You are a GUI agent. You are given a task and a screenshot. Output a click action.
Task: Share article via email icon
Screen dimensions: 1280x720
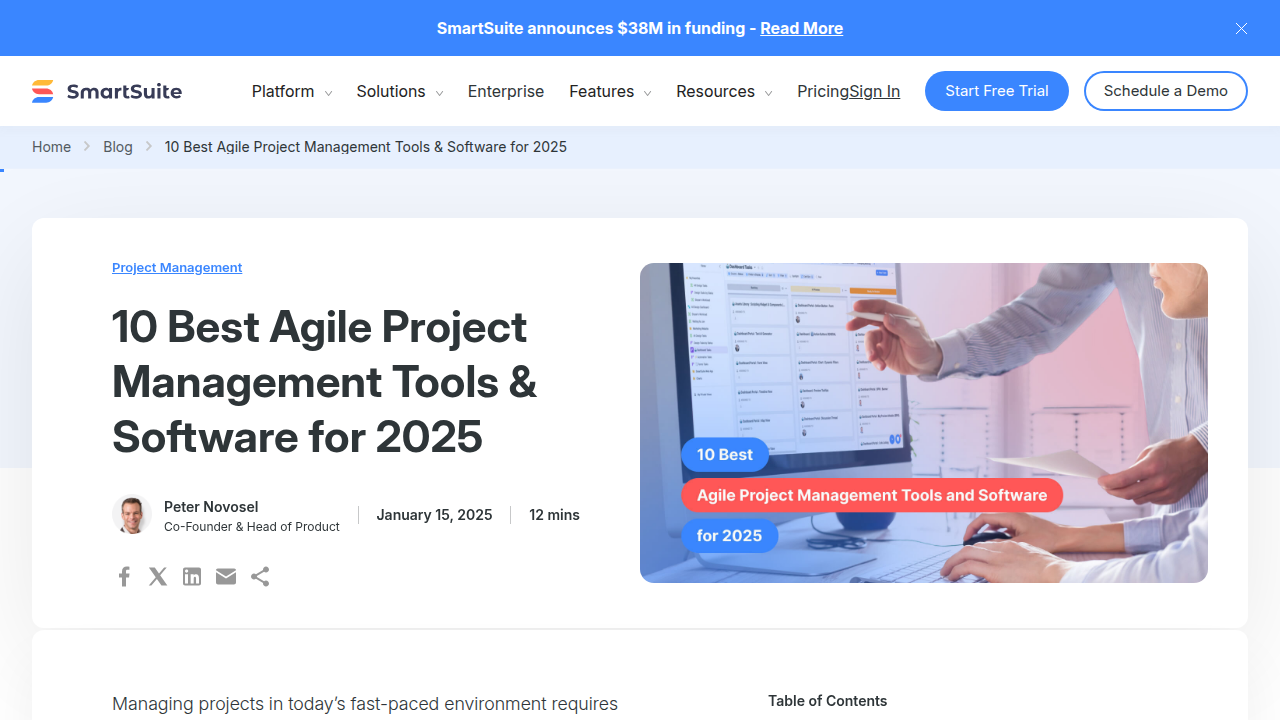(x=226, y=576)
